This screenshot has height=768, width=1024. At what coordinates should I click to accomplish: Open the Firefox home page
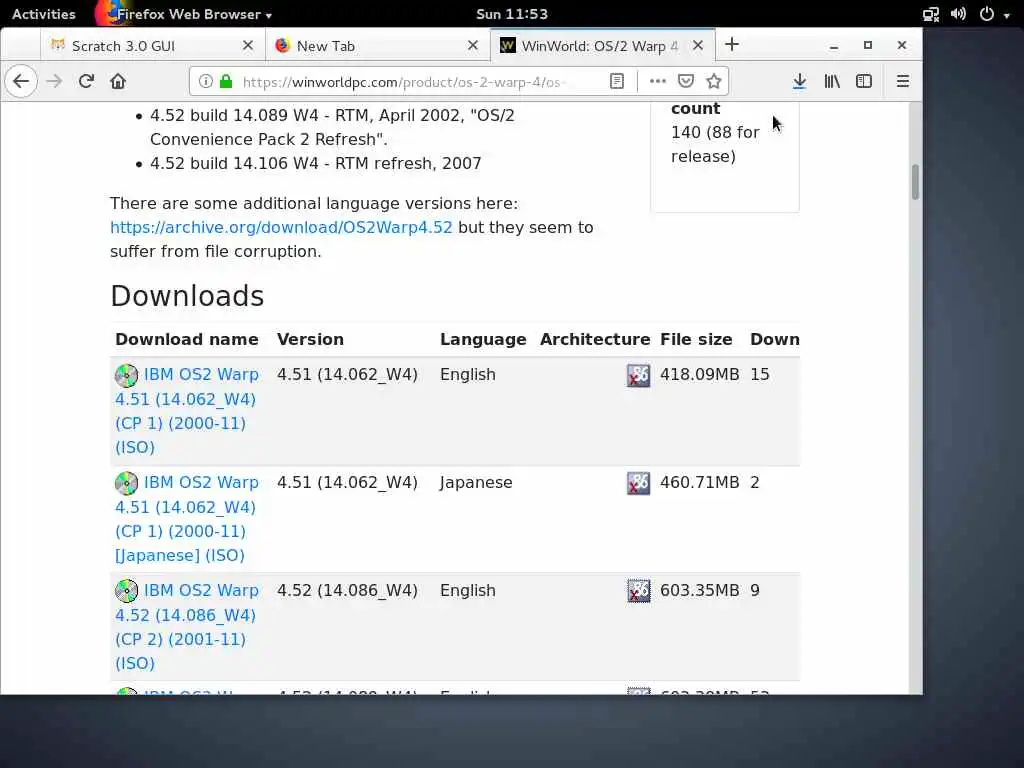[x=118, y=82]
